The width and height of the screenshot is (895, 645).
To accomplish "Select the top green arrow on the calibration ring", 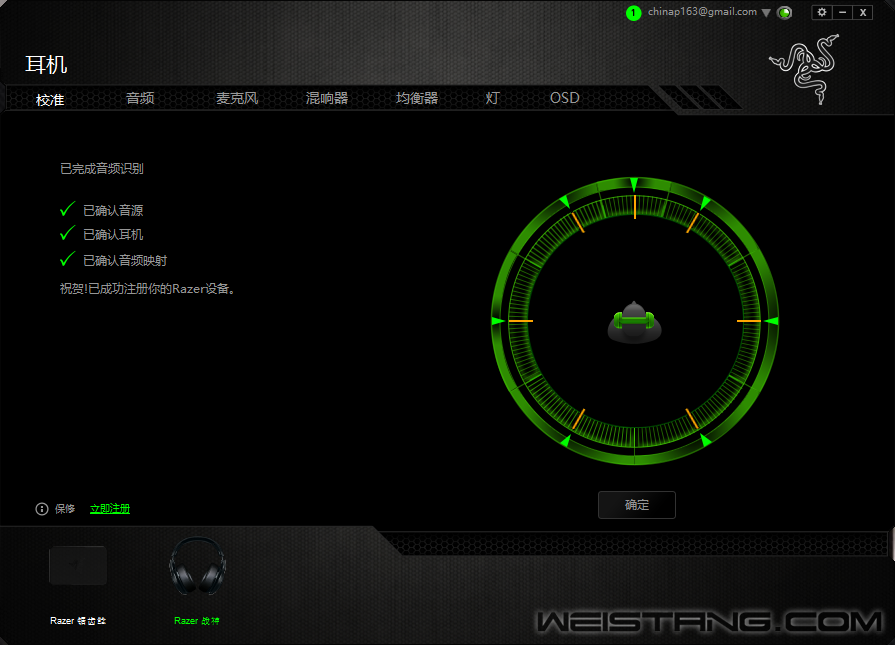I will 634,184.
